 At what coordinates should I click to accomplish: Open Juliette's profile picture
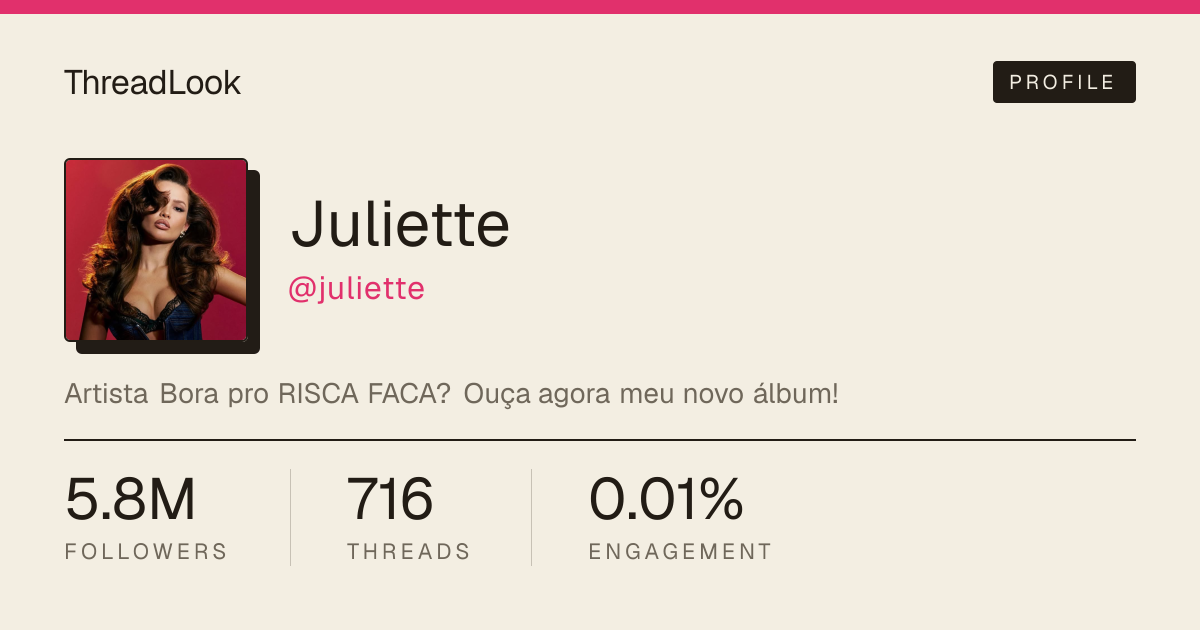coord(156,250)
